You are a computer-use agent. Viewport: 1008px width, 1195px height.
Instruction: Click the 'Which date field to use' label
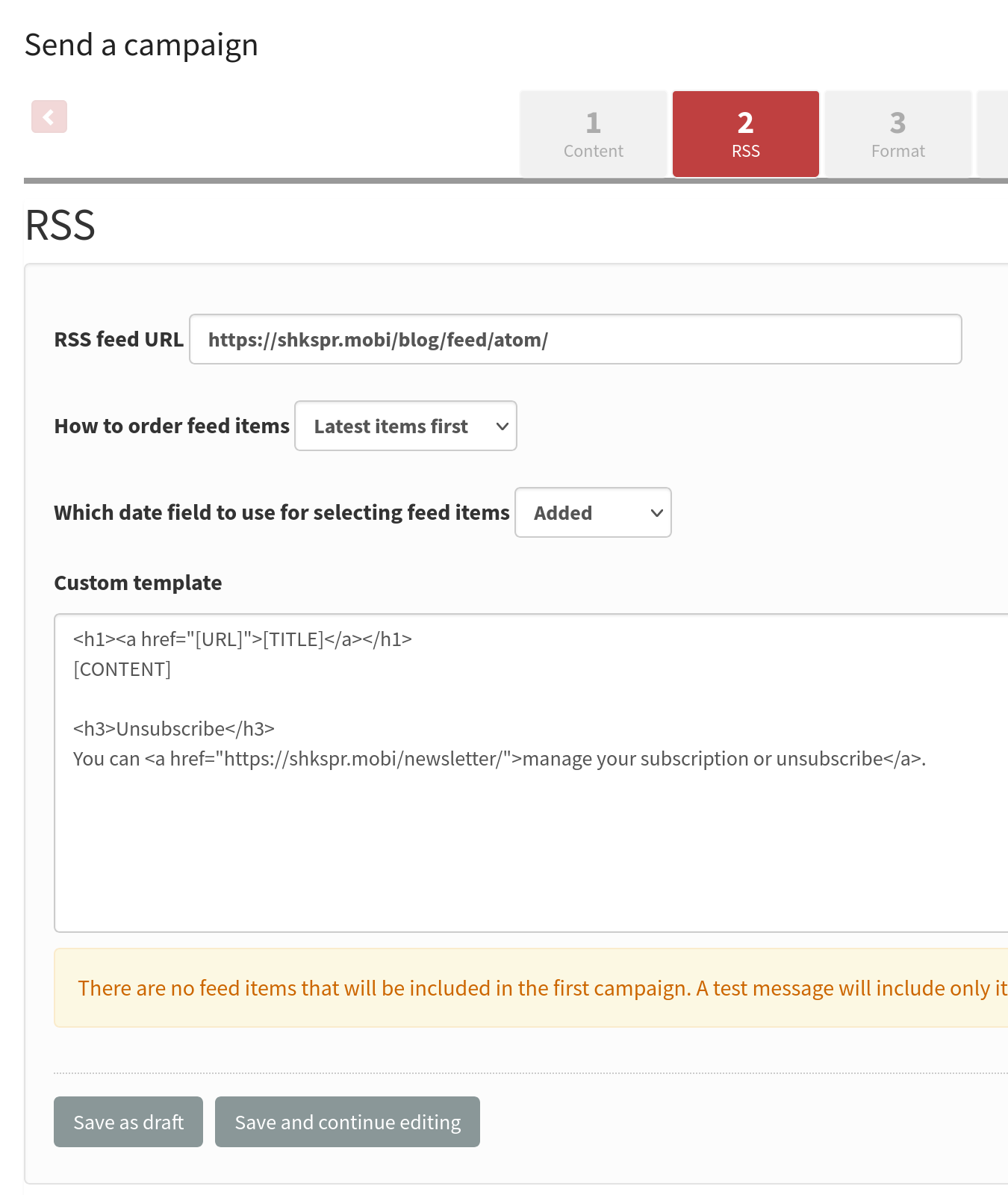point(281,513)
